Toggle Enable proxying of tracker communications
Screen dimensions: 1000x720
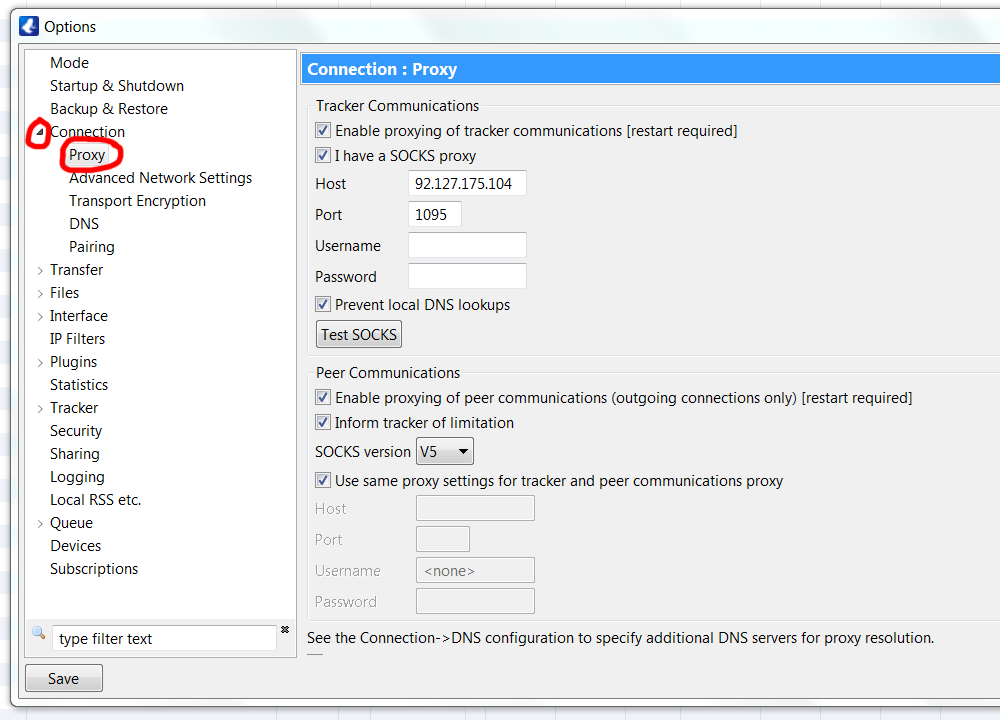[x=323, y=131]
